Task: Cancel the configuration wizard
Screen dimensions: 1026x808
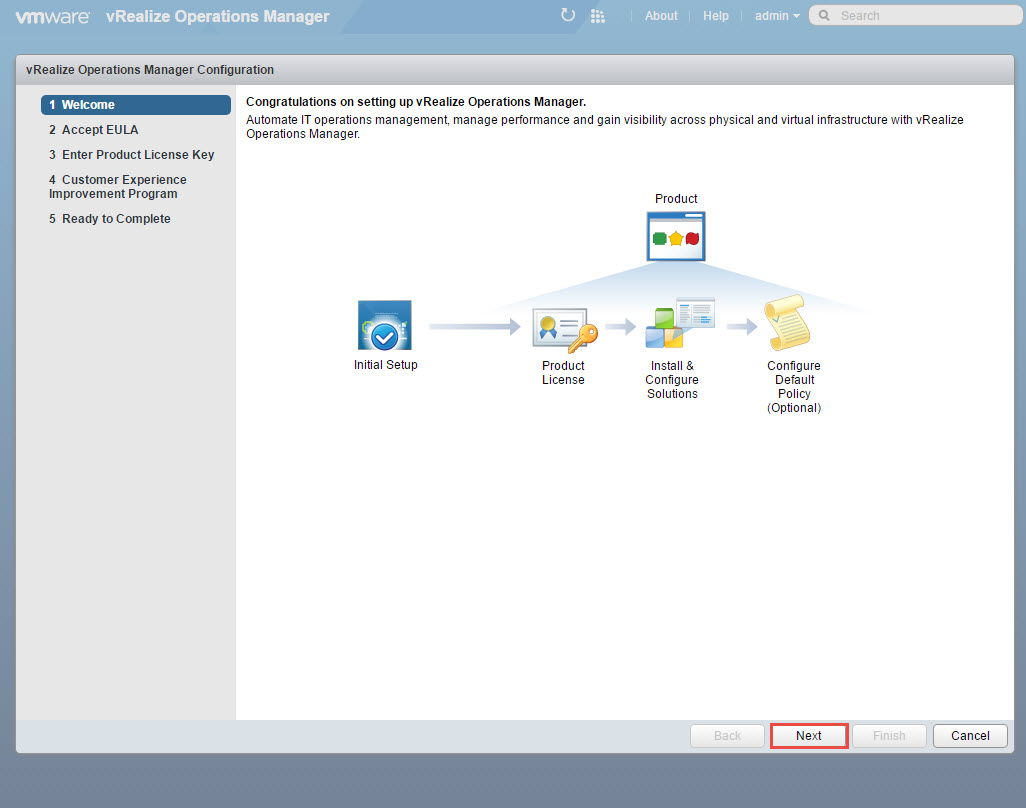Action: tap(969, 736)
